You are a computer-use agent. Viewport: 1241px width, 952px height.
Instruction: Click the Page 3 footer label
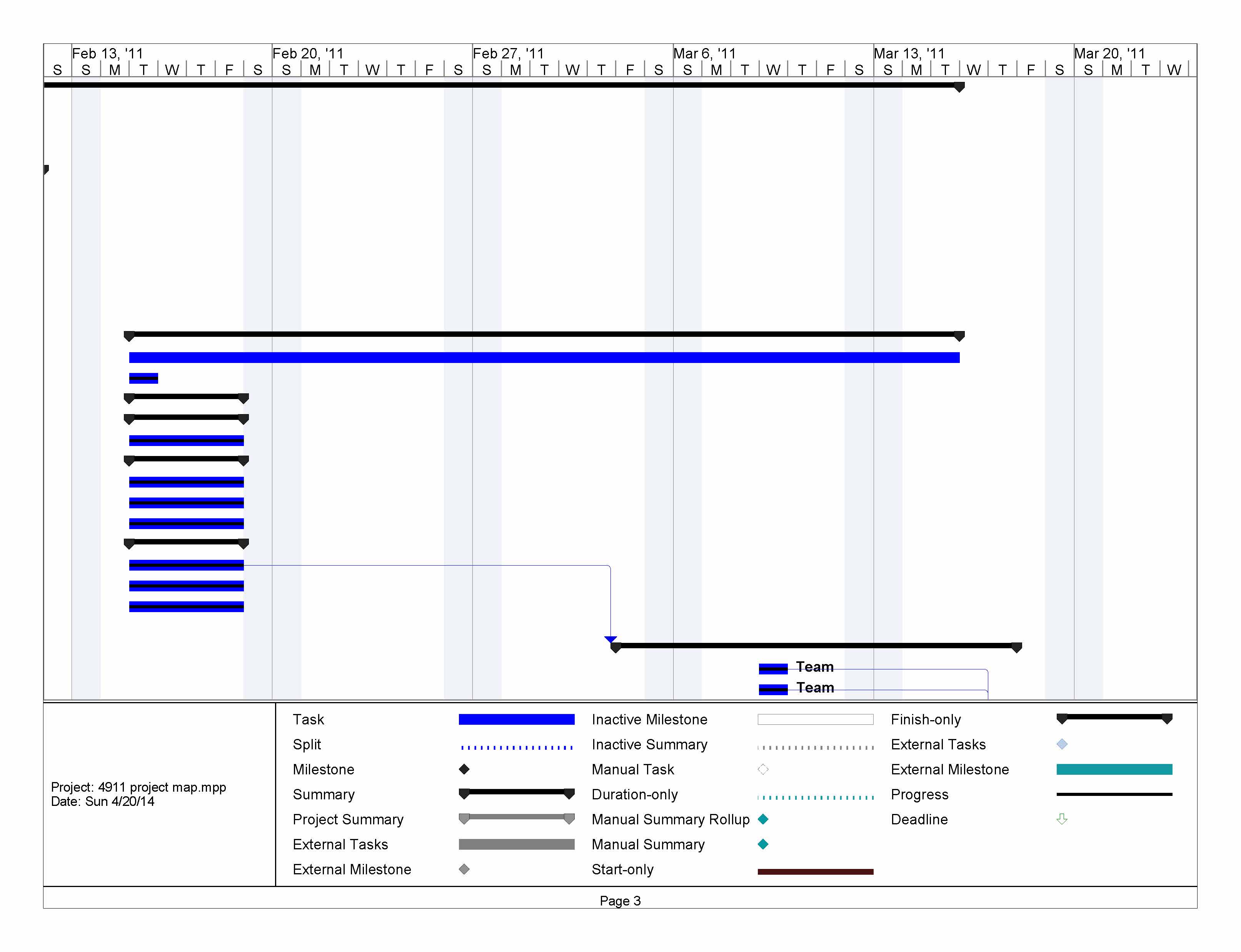click(x=620, y=900)
